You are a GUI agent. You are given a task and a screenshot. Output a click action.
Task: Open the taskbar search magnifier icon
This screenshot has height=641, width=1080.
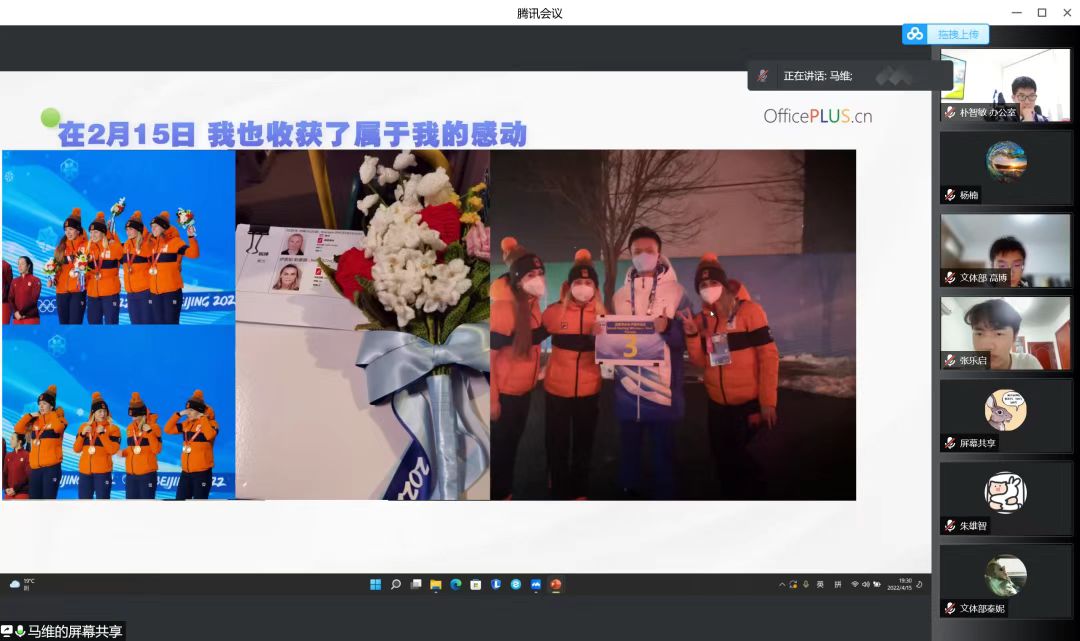tap(396, 585)
